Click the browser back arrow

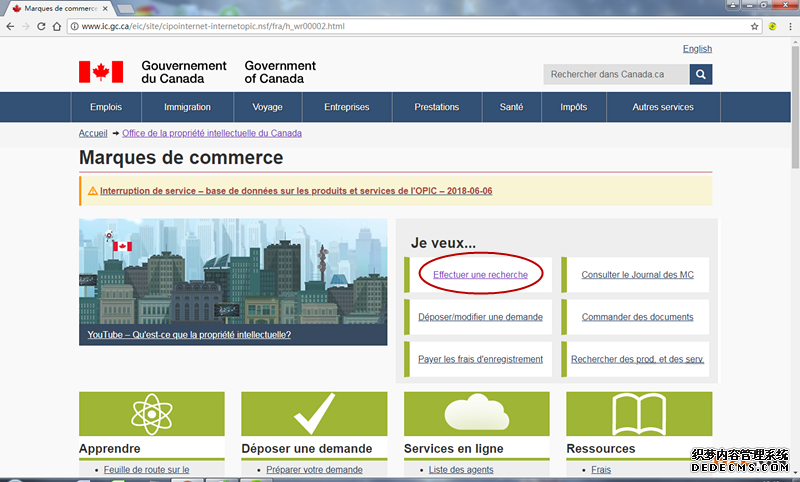(10, 26)
